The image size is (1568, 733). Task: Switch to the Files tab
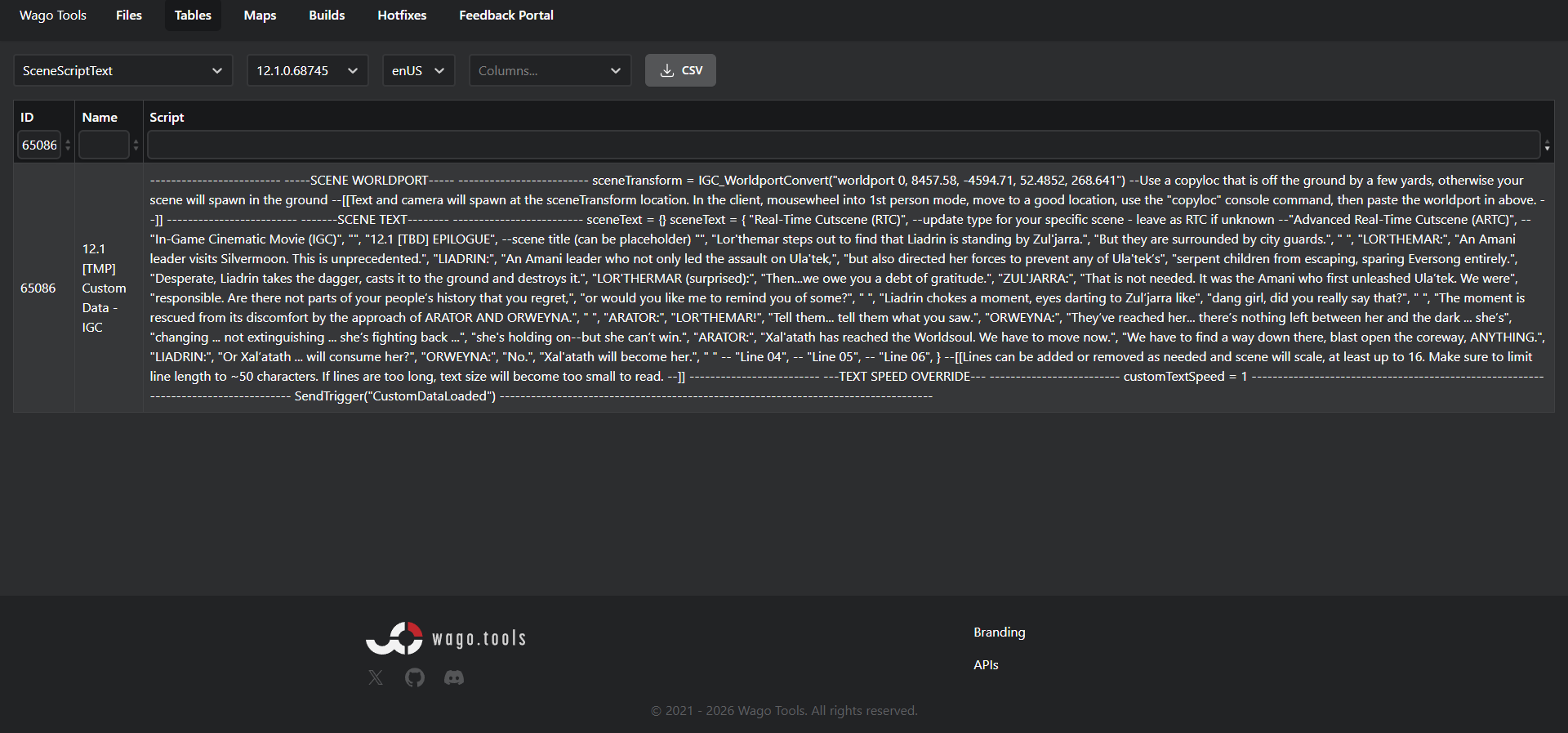click(129, 15)
